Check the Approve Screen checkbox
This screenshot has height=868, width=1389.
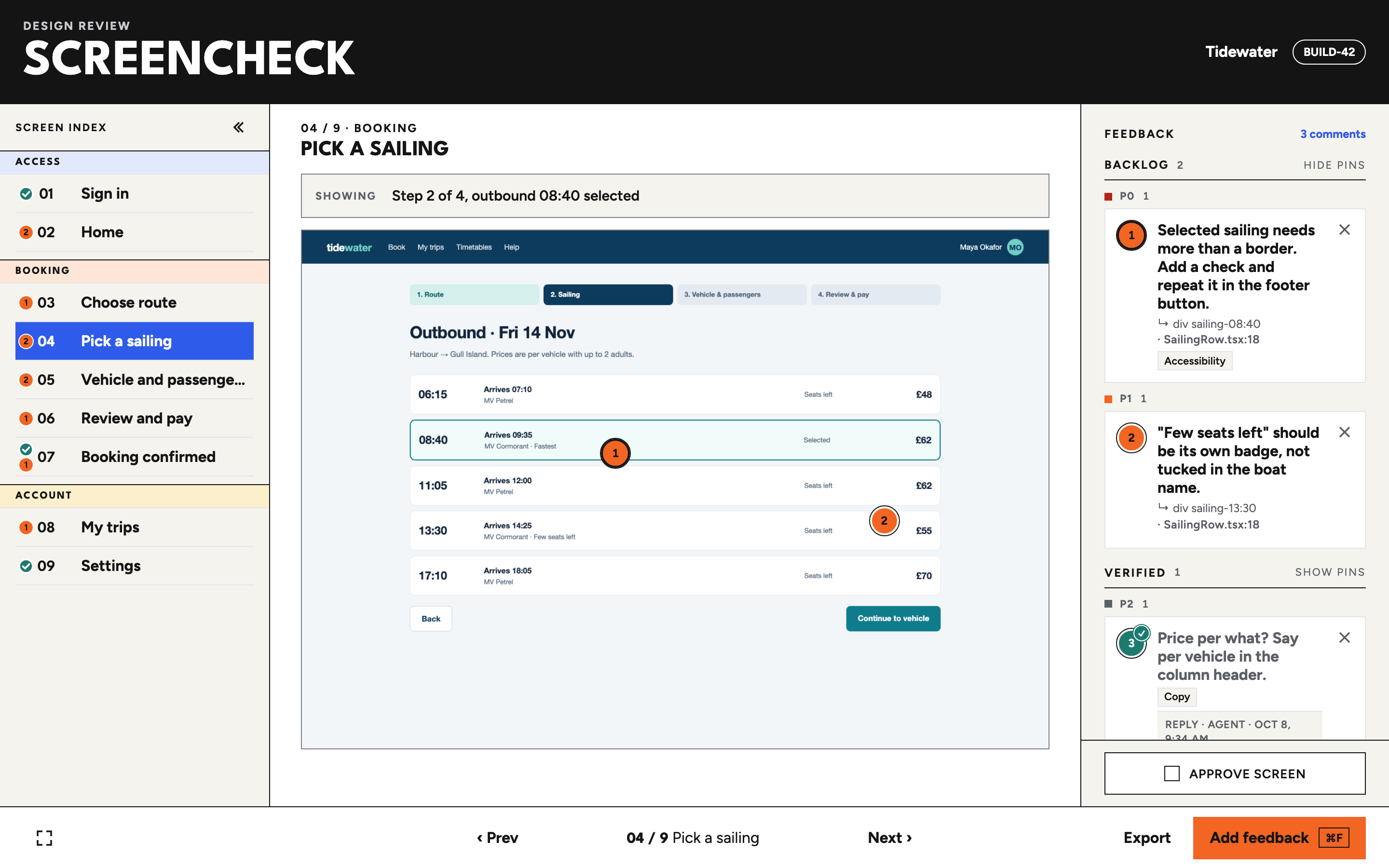tap(1171, 773)
